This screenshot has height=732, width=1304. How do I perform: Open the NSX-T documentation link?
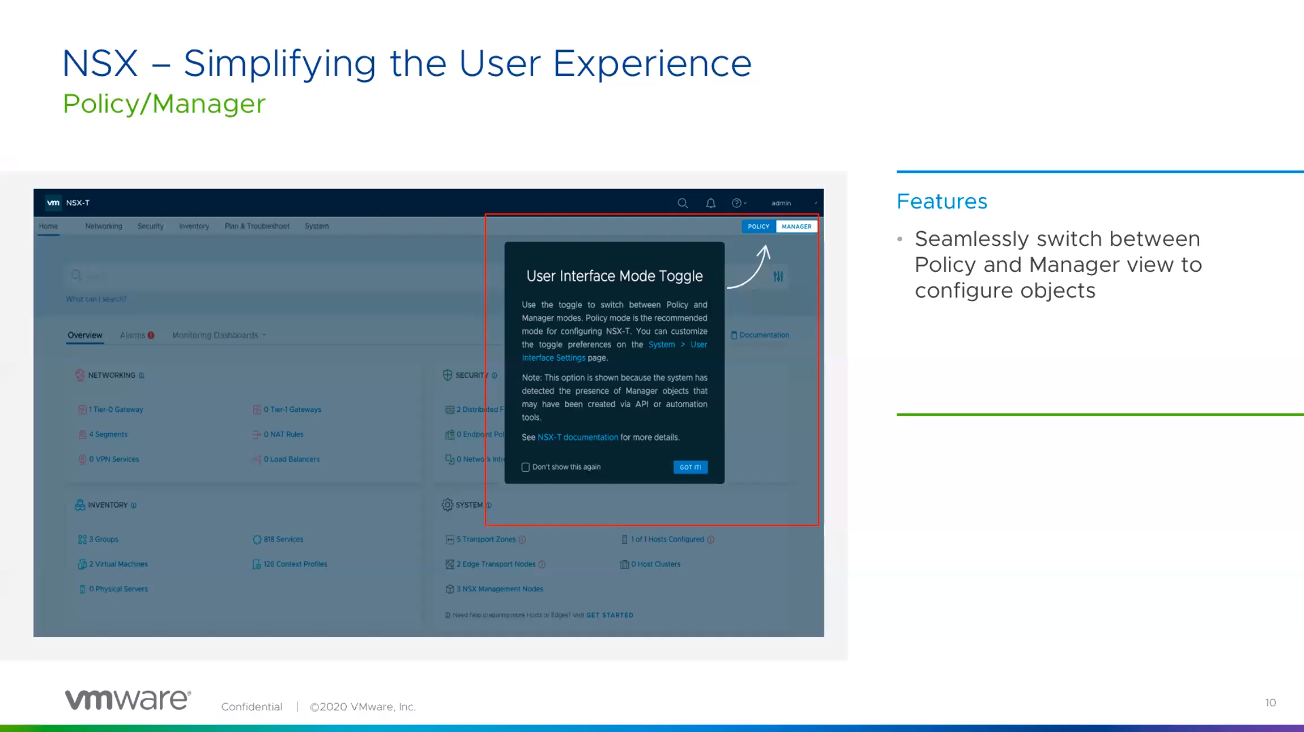578,438
